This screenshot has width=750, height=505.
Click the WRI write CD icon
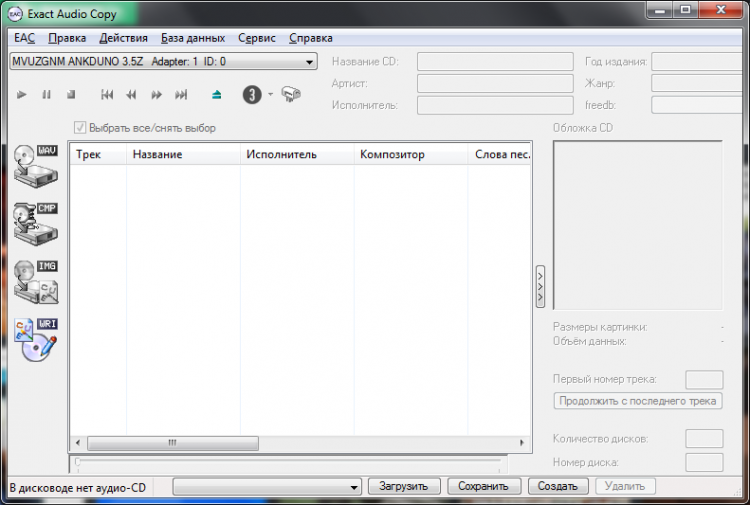coord(36,340)
